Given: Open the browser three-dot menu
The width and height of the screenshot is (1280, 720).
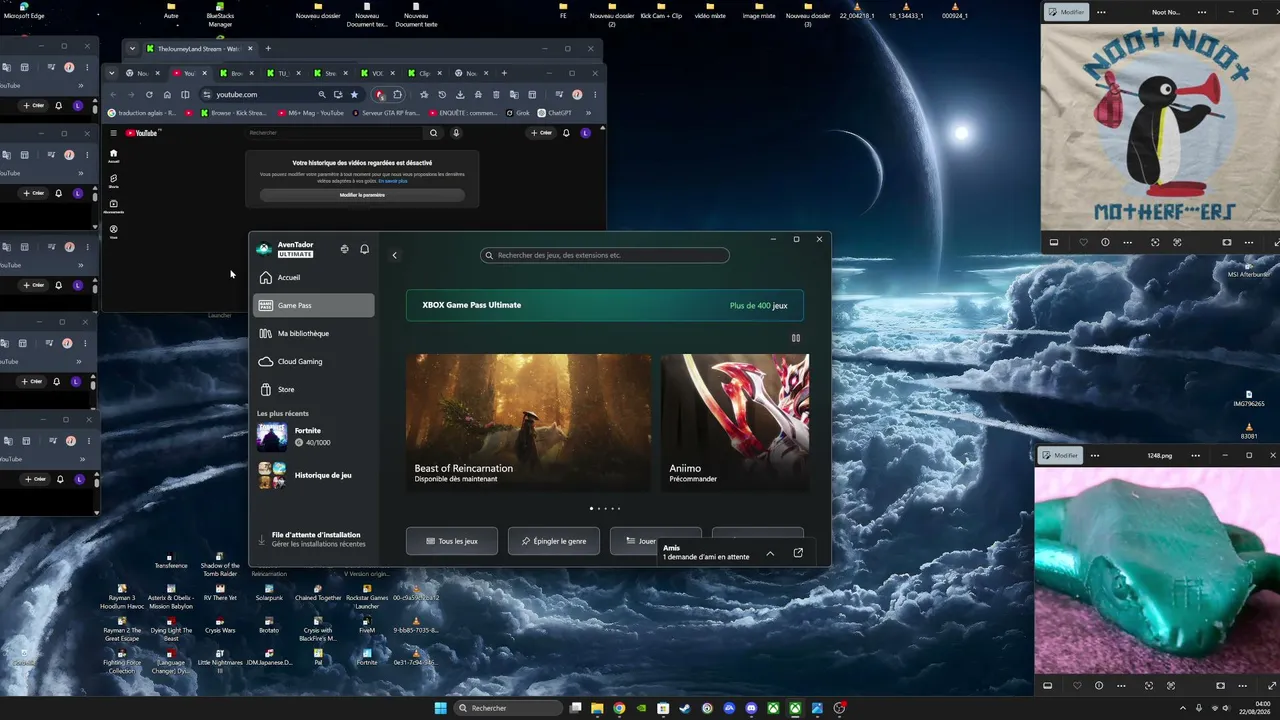Looking at the screenshot, I should [594, 95].
